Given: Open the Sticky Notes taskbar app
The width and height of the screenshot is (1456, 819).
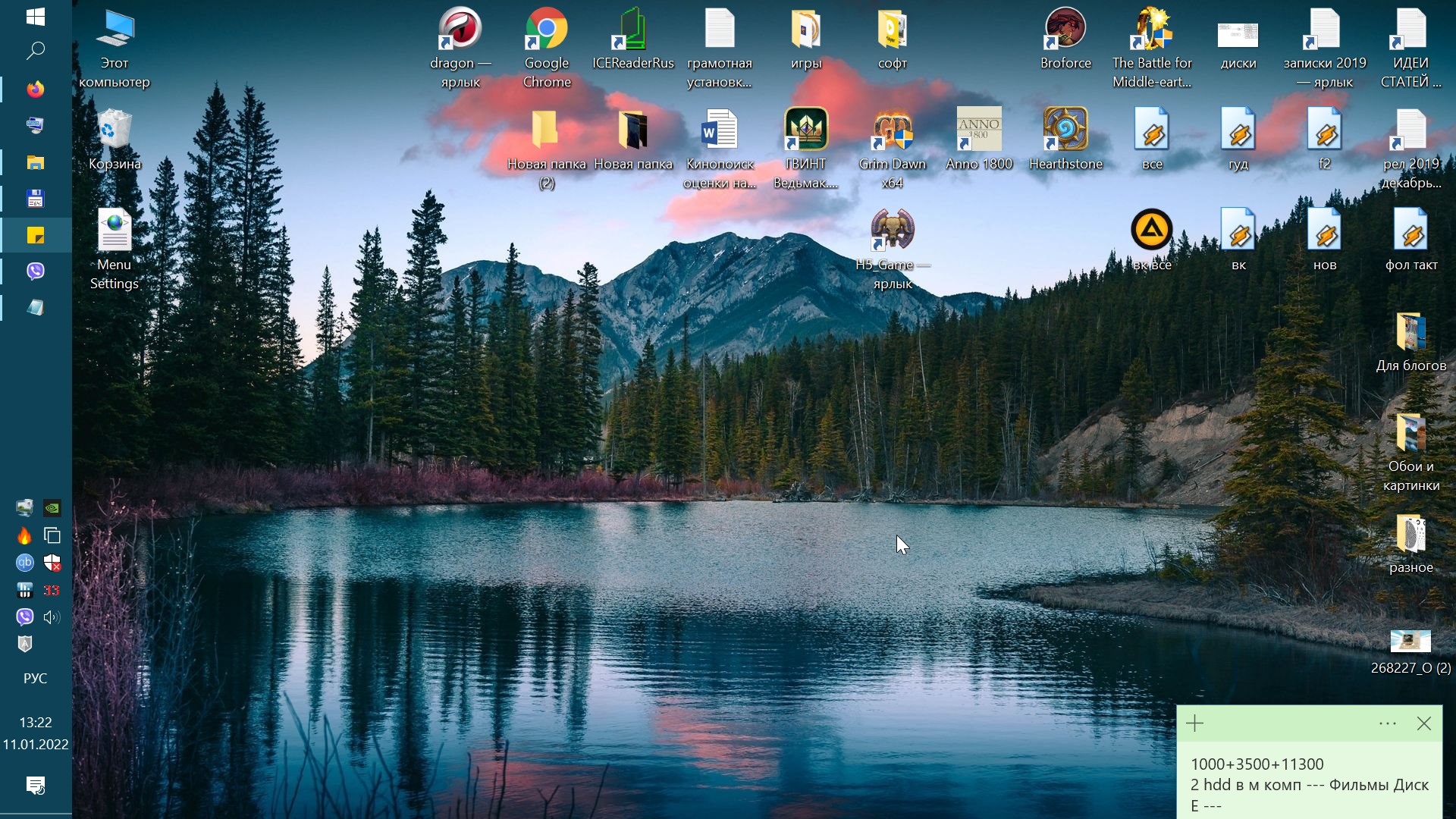Looking at the screenshot, I should [x=36, y=235].
